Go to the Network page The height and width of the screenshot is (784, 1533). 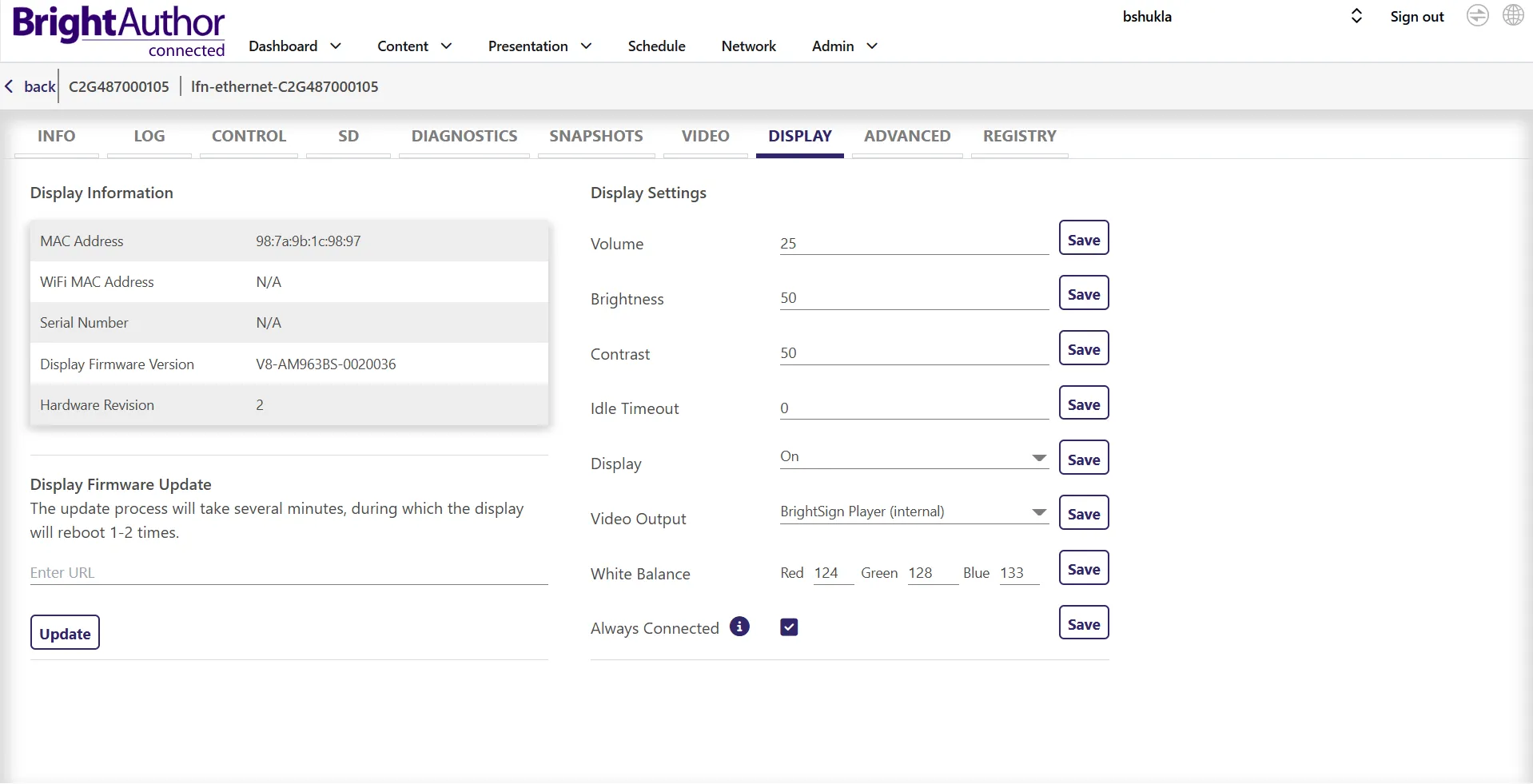[749, 46]
